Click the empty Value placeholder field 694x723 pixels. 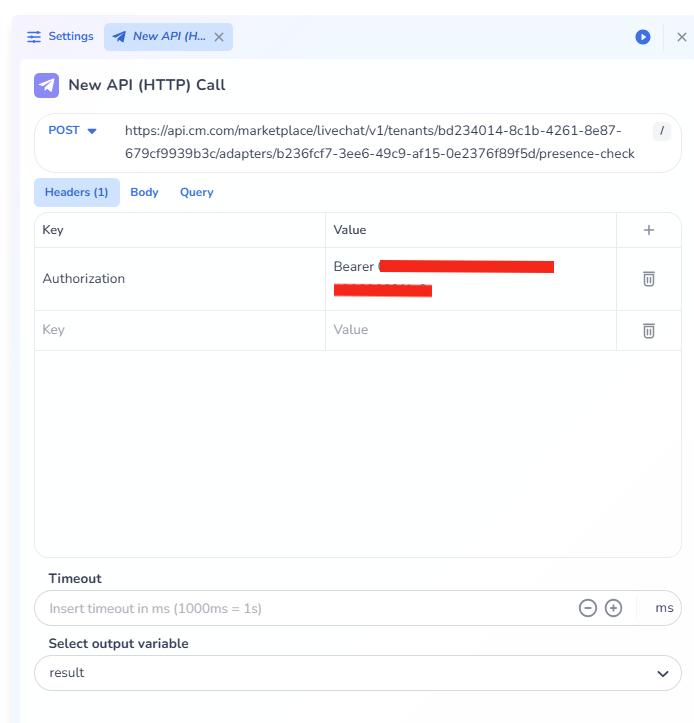tap(471, 330)
